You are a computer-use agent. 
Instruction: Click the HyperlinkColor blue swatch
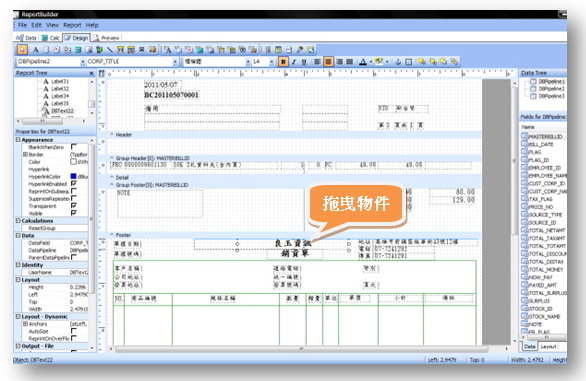coord(74,176)
